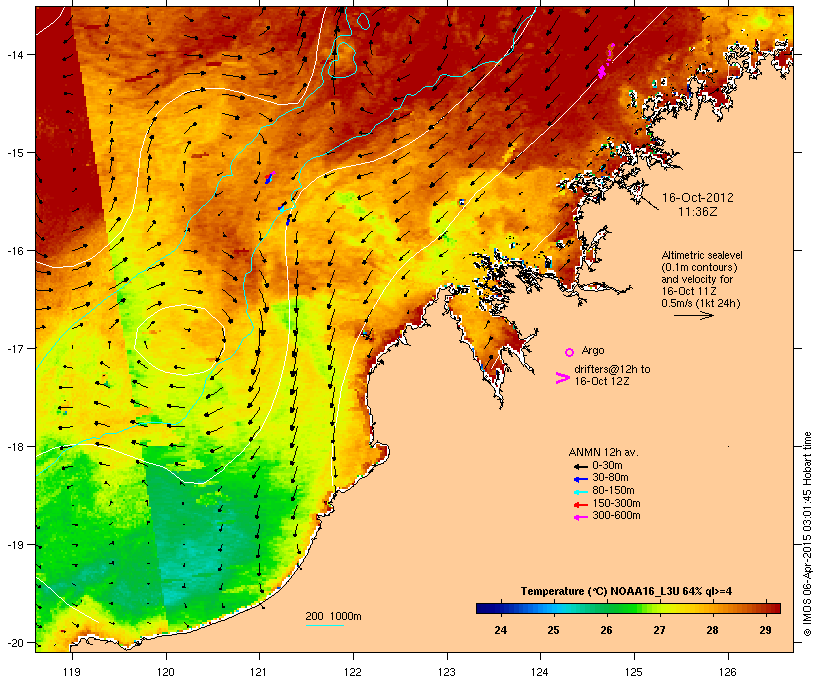Click colorbar tick value 28

click(712, 630)
